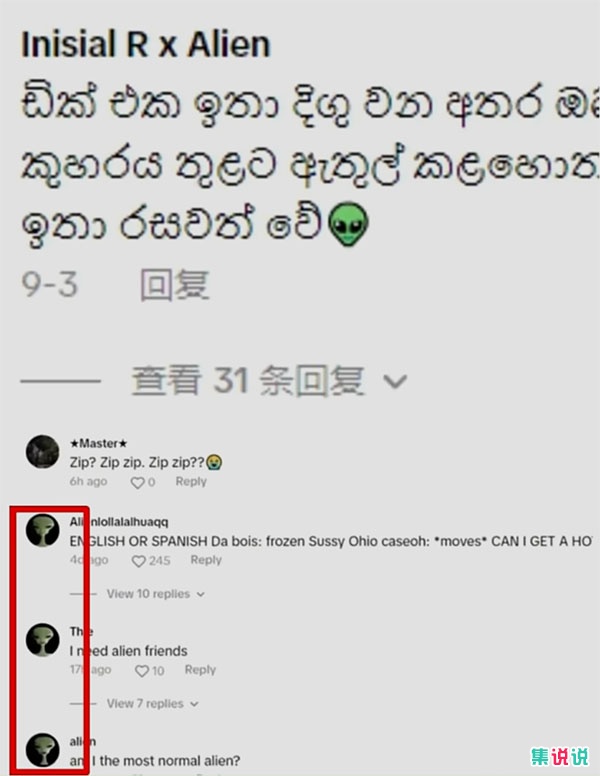The height and width of the screenshot is (776, 600).
Task: Like the Zip? Zip zip comment heart
Action: point(137,482)
